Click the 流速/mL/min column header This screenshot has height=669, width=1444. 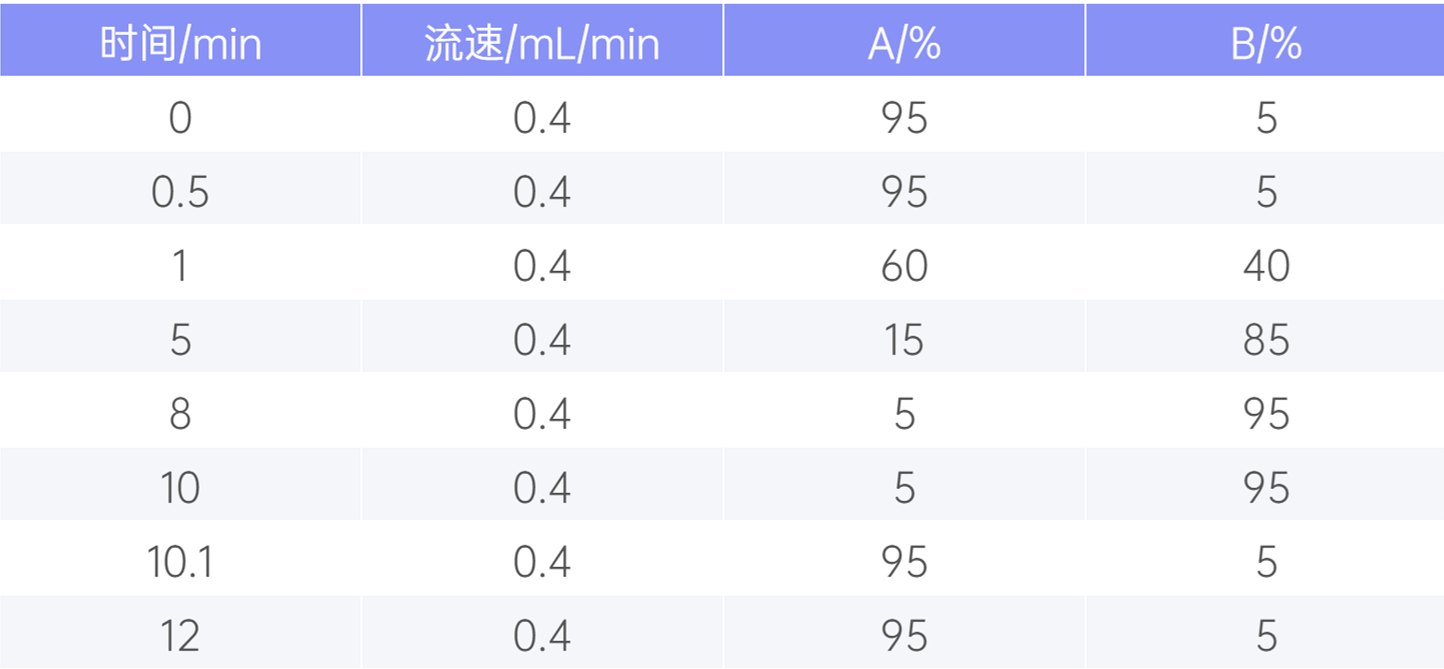click(x=542, y=44)
